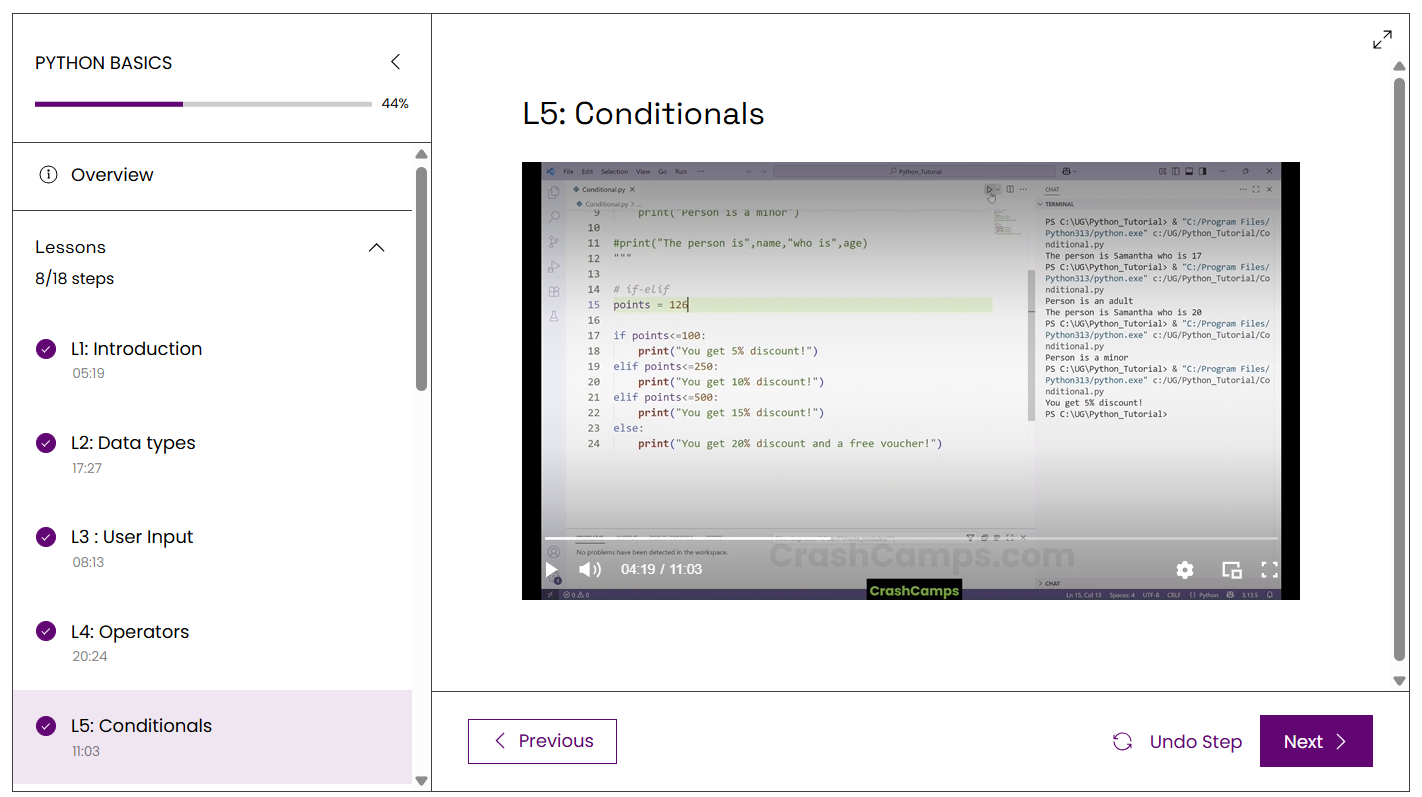The width and height of the screenshot is (1422, 797).
Task: Click the chevron icon on the Previous button
Action: [x=500, y=741]
